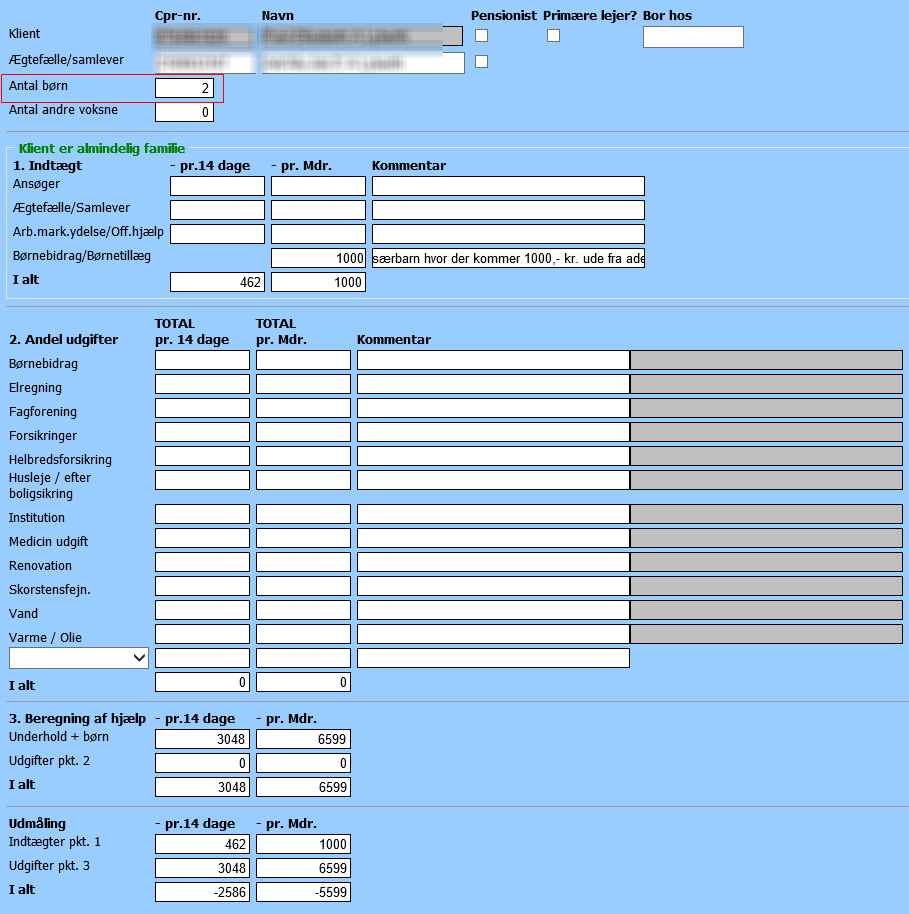The width and height of the screenshot is (909, 914).
Task: Click Ansøger pr. Mdr. income field
Action: pyautogui.click(x=318, y=186)
